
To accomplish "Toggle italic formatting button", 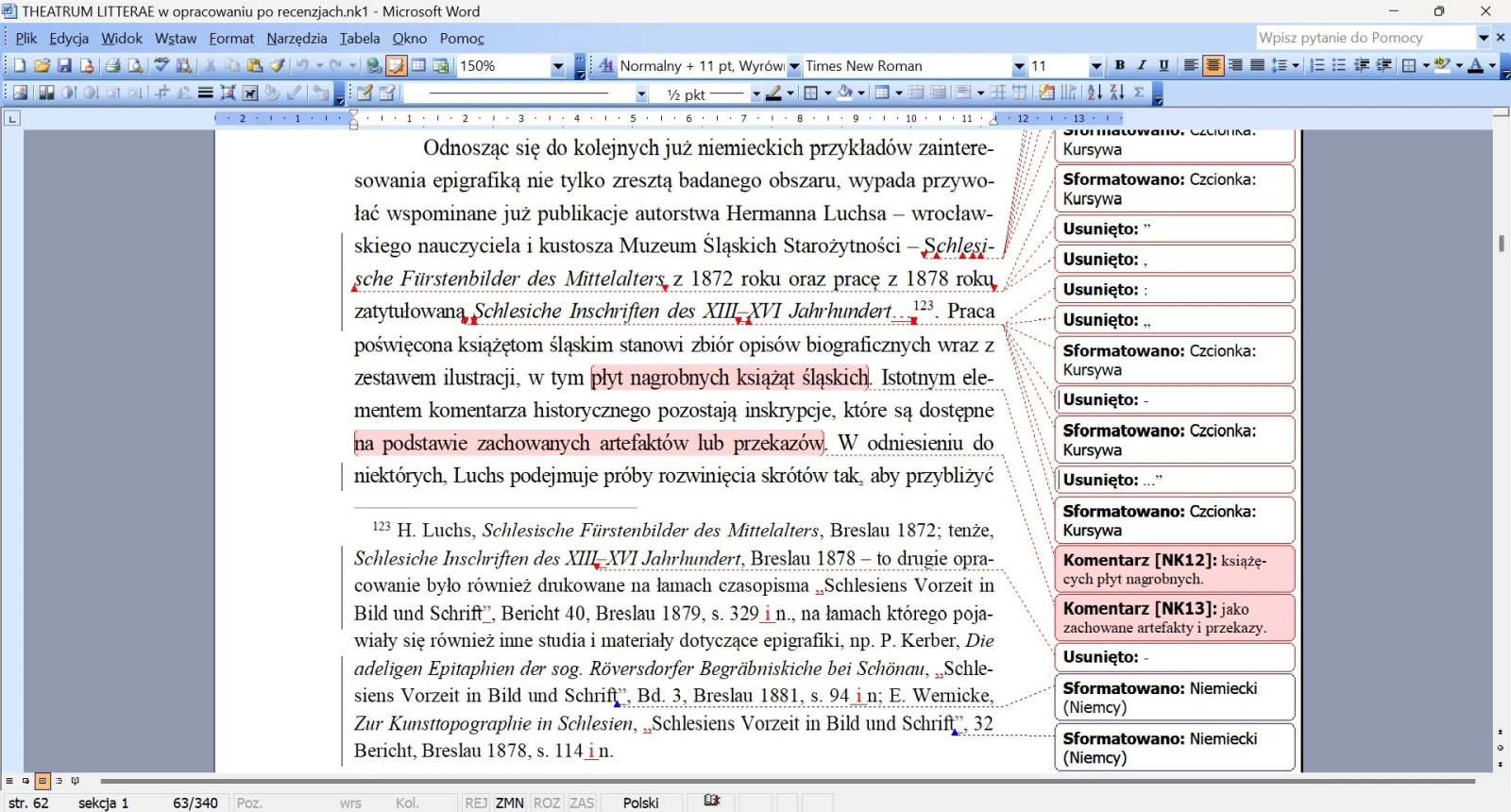I will [x=1142, y=66].
